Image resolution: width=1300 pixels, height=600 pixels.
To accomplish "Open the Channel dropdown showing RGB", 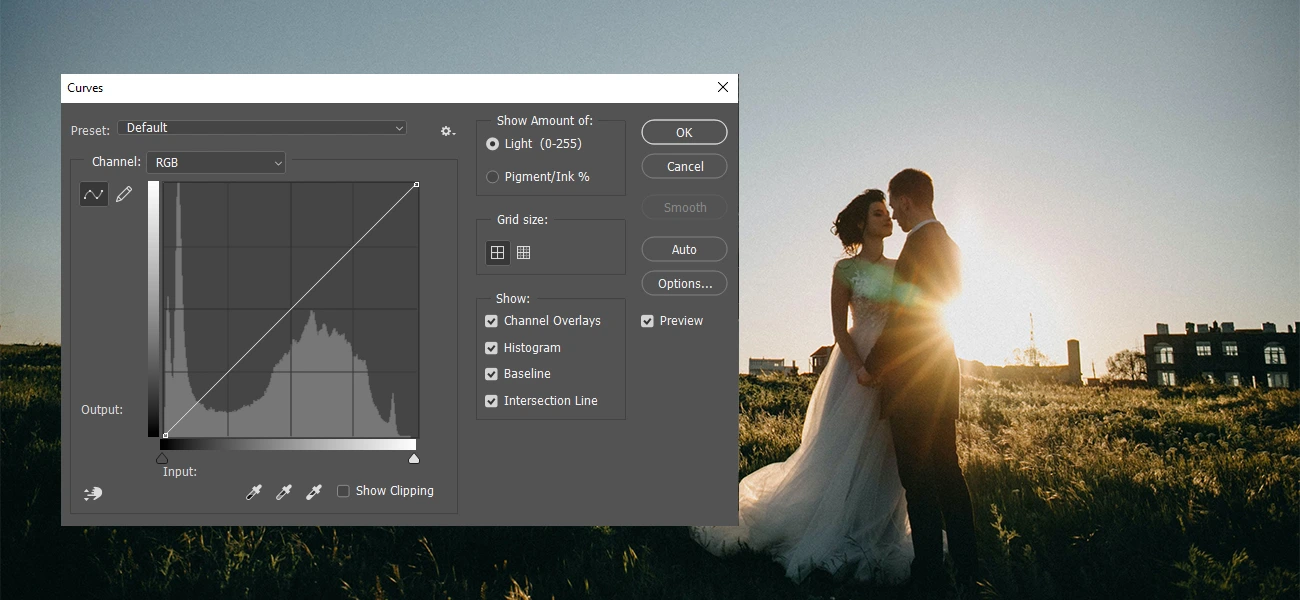I will pos(215,162).
